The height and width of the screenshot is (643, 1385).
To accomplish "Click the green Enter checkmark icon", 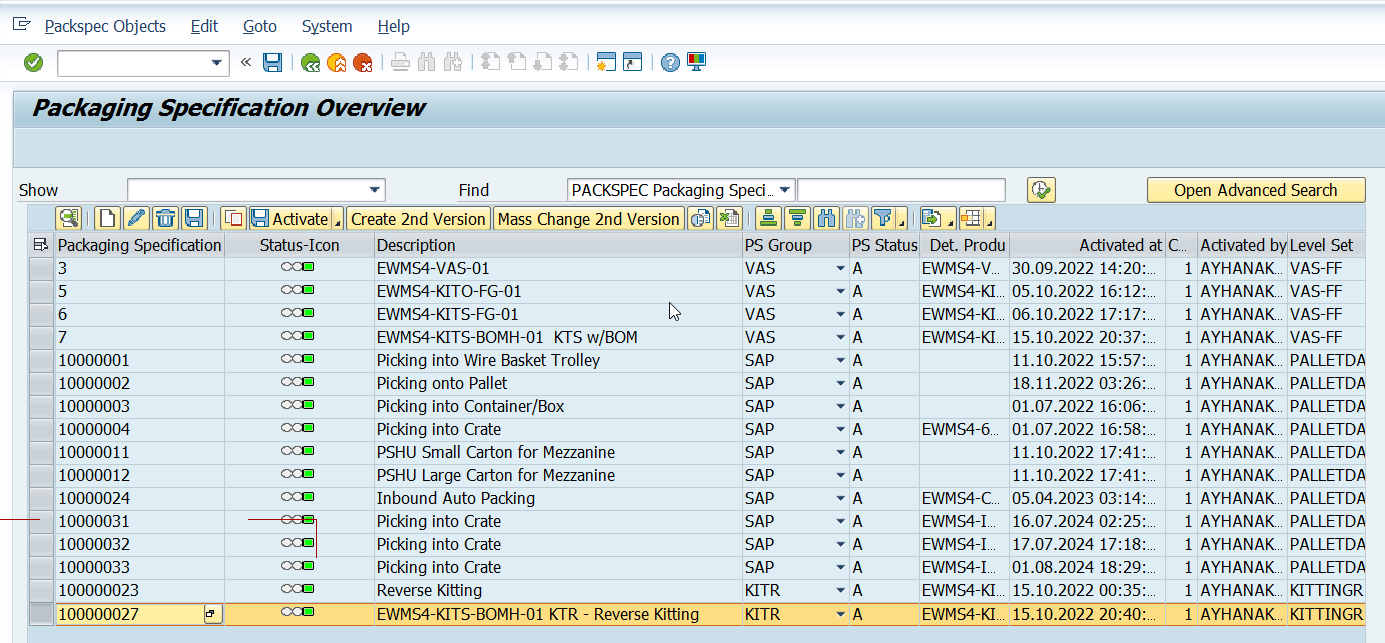I will pos(34,63).
